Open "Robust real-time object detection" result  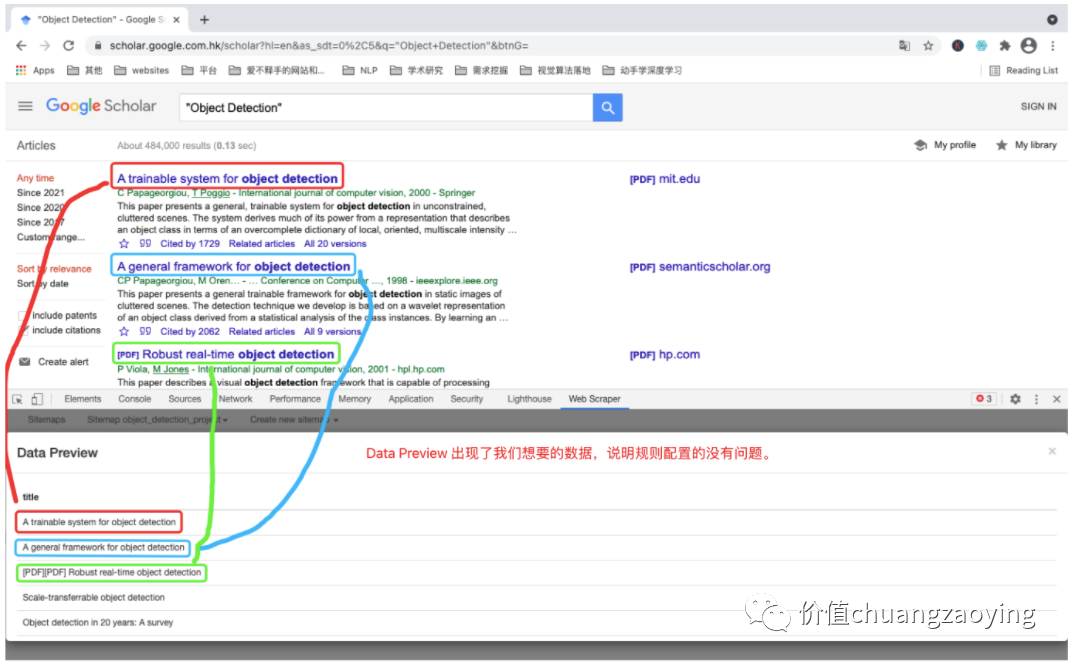[x=225, y=354]
